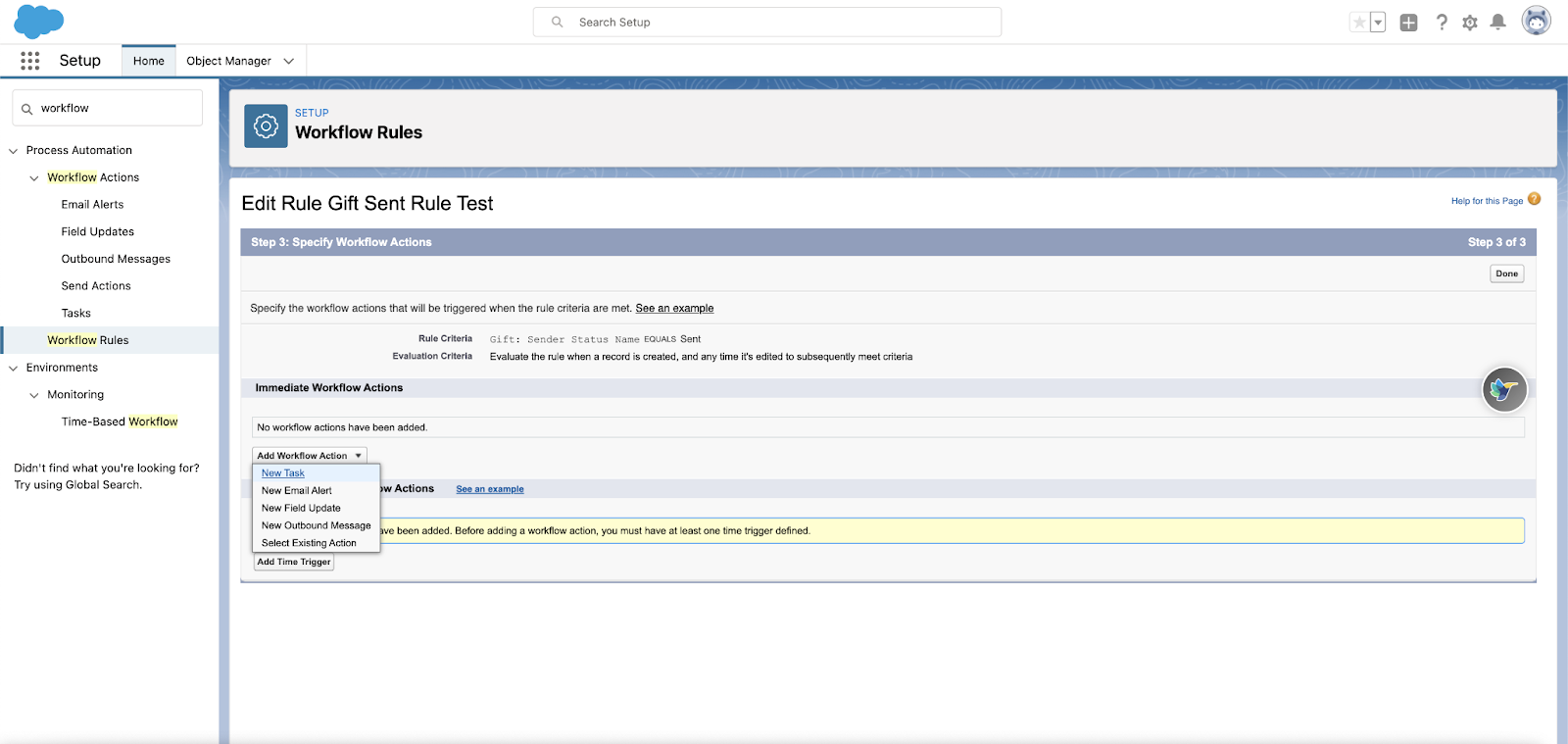Open the App Launcher grid icon
This screenshot has height=744, width=1568.
[x=30, y=61]
